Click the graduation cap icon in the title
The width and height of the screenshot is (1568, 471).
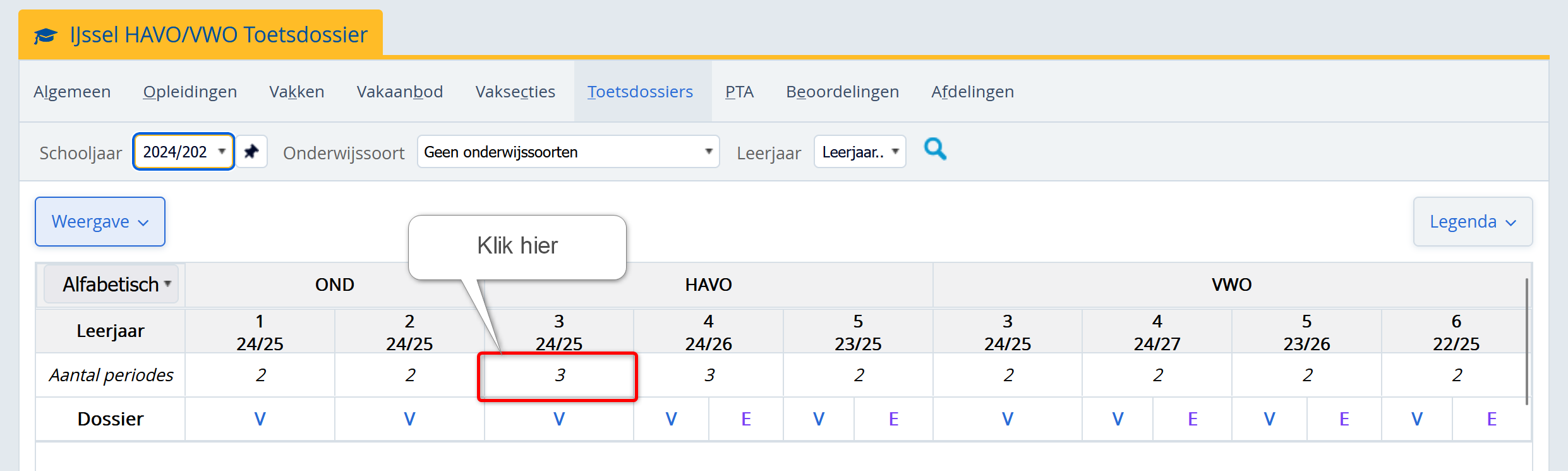(45, 35)
